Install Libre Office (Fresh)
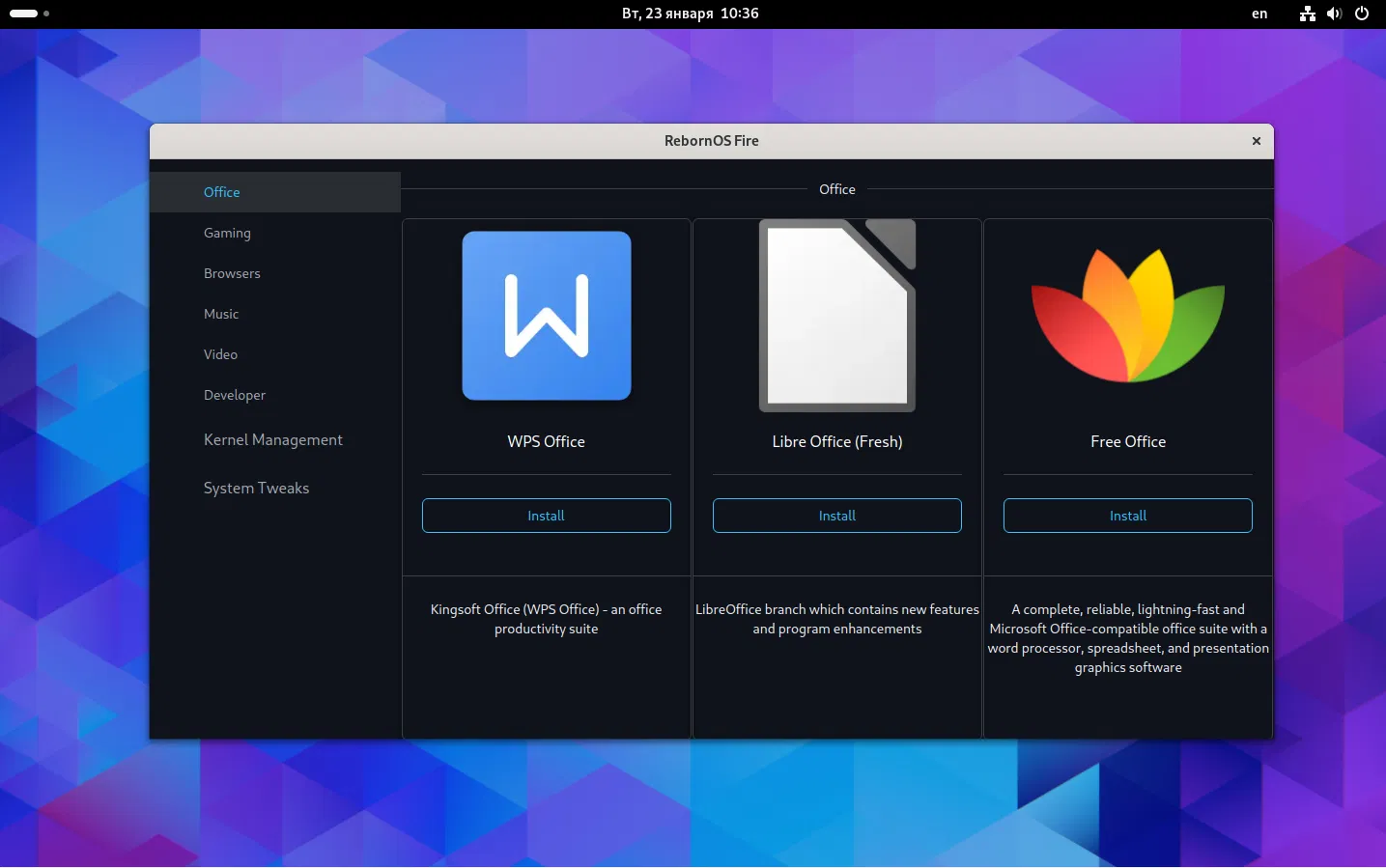1386x868 pixels. pyautogui.click(x=837, y=516)
